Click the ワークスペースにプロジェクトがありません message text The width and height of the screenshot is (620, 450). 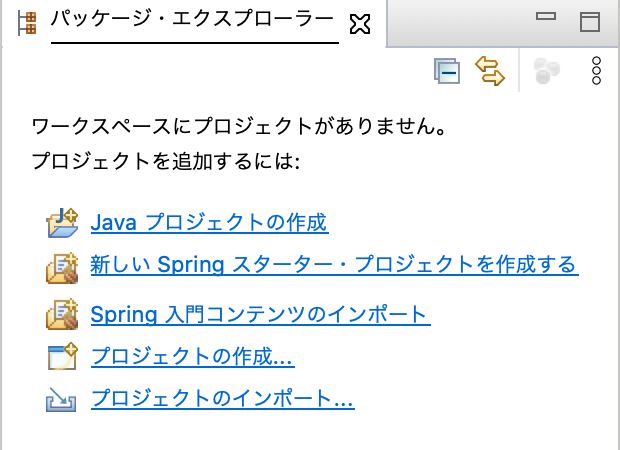pyautogui.click(x=239, y=127)
